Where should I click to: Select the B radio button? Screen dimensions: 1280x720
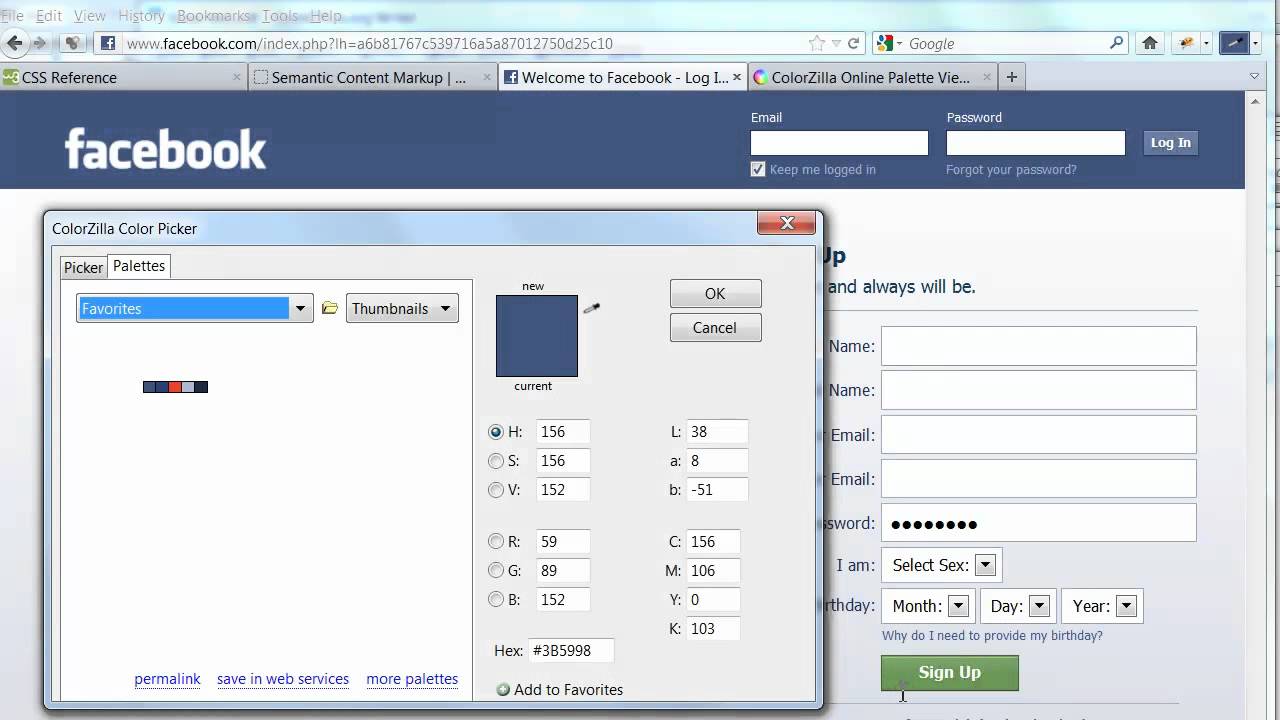coord(496,599)
